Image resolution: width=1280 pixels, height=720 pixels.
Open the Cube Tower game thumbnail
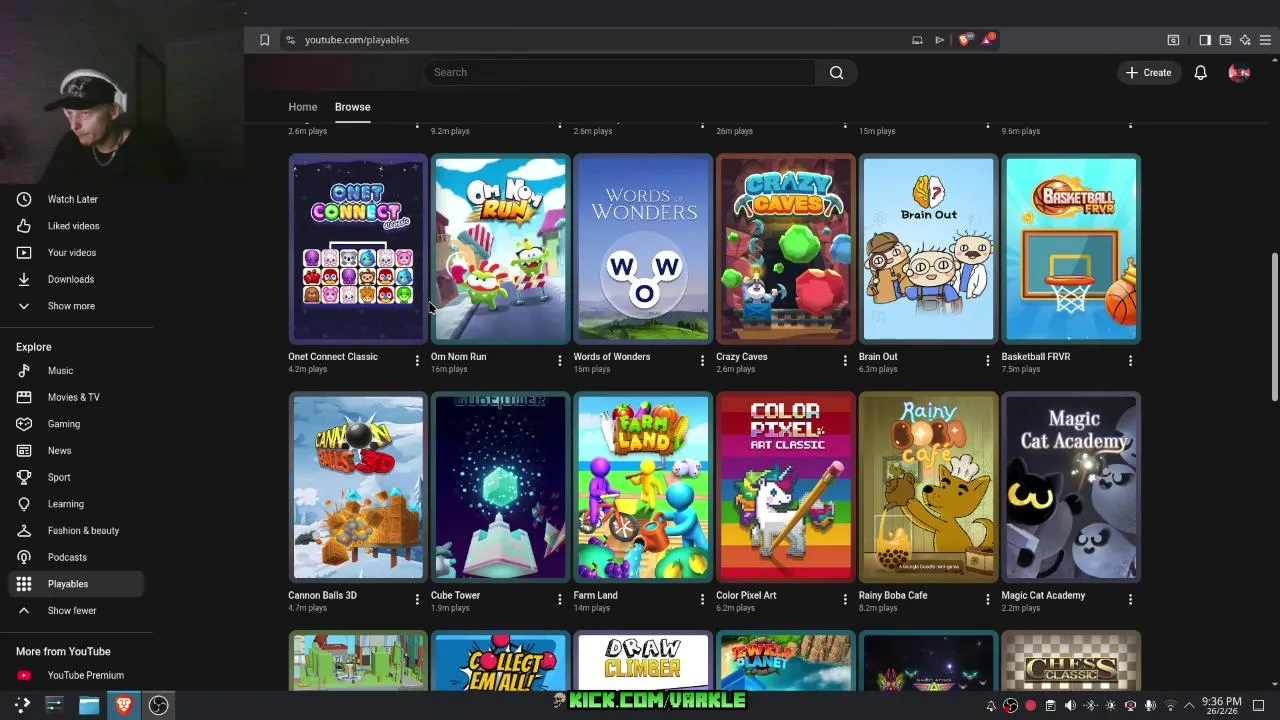pos(500,487)
